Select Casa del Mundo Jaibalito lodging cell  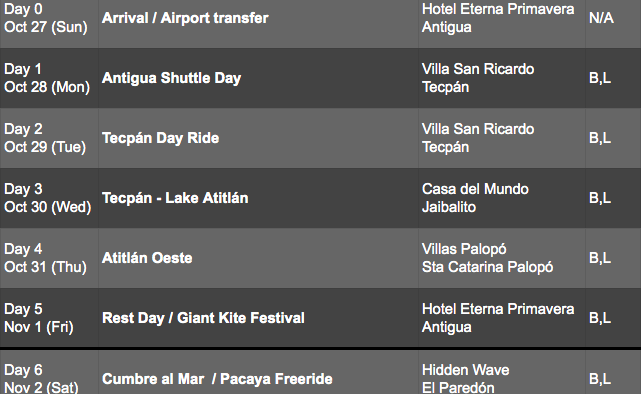pos(502,198)
